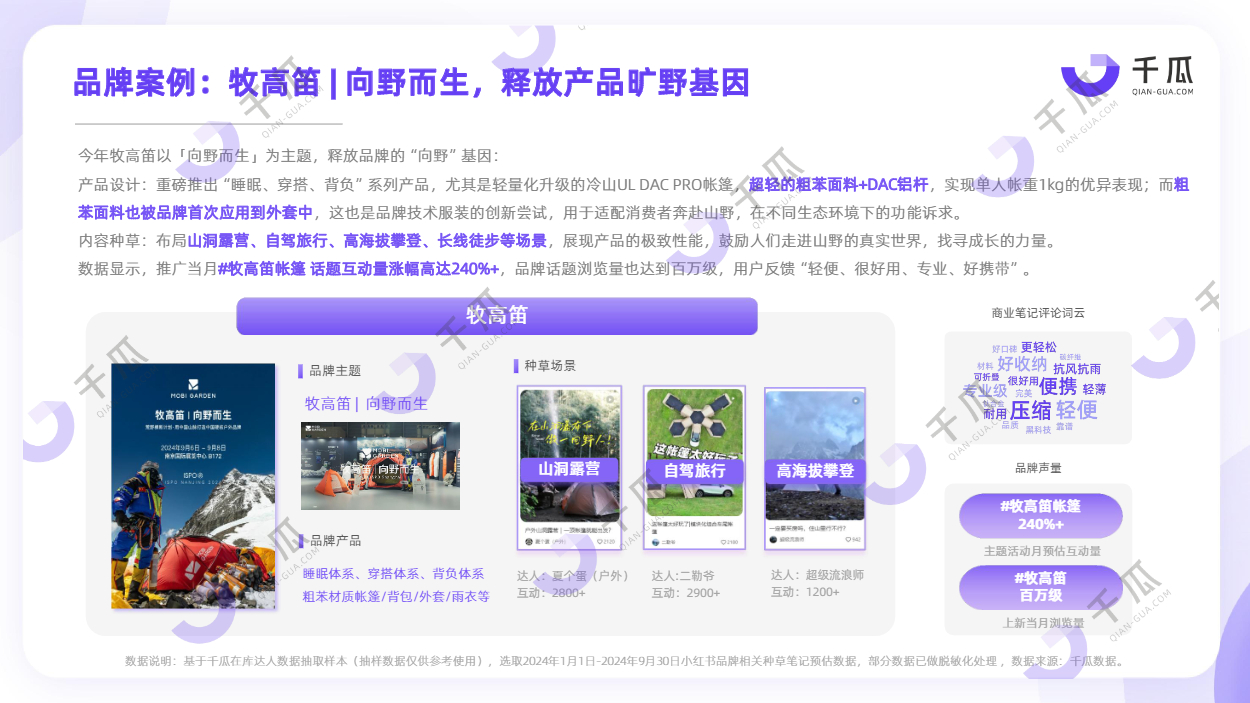1250x703 pixels.
Task: Click the 商业笔记评论词云 heading
Action: (1038, 312)
